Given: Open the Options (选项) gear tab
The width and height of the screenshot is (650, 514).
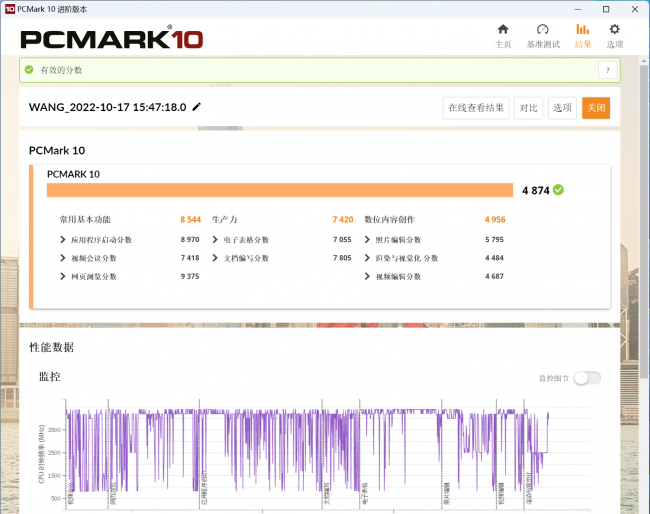Looking at the screenshot, I should 615,36.
